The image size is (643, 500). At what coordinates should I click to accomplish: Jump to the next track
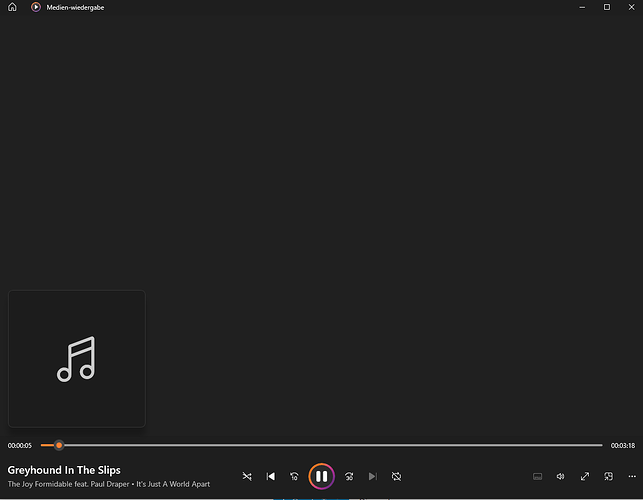click(372, 476)
